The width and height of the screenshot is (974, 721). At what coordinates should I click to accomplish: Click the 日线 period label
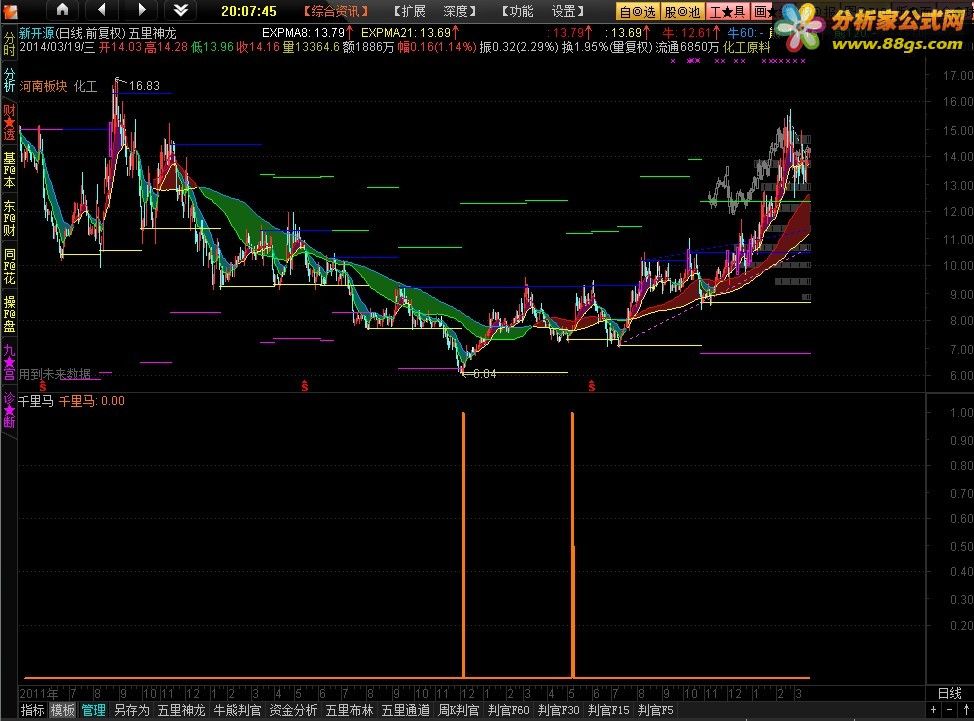pyautogui.click(x=949, y=693)
